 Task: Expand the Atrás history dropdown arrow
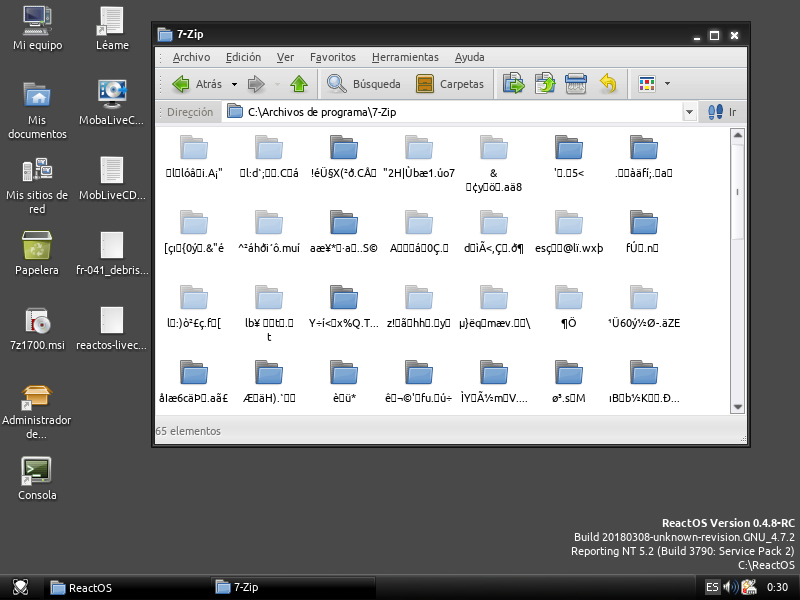coord(235,84)
